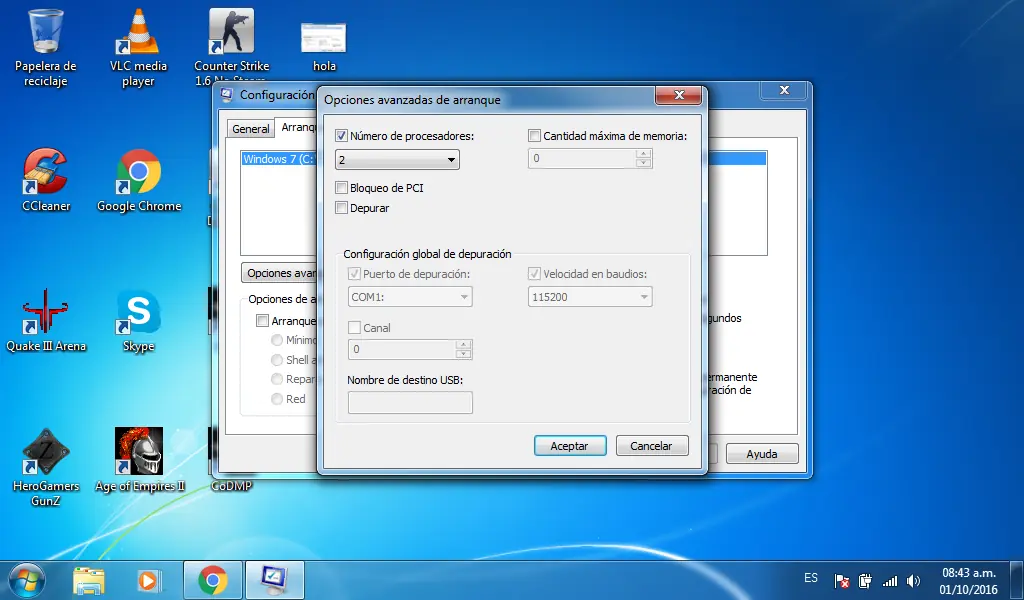Select the VLC media player shortcut
The image size is (1024, 600).
click(138, 48)
